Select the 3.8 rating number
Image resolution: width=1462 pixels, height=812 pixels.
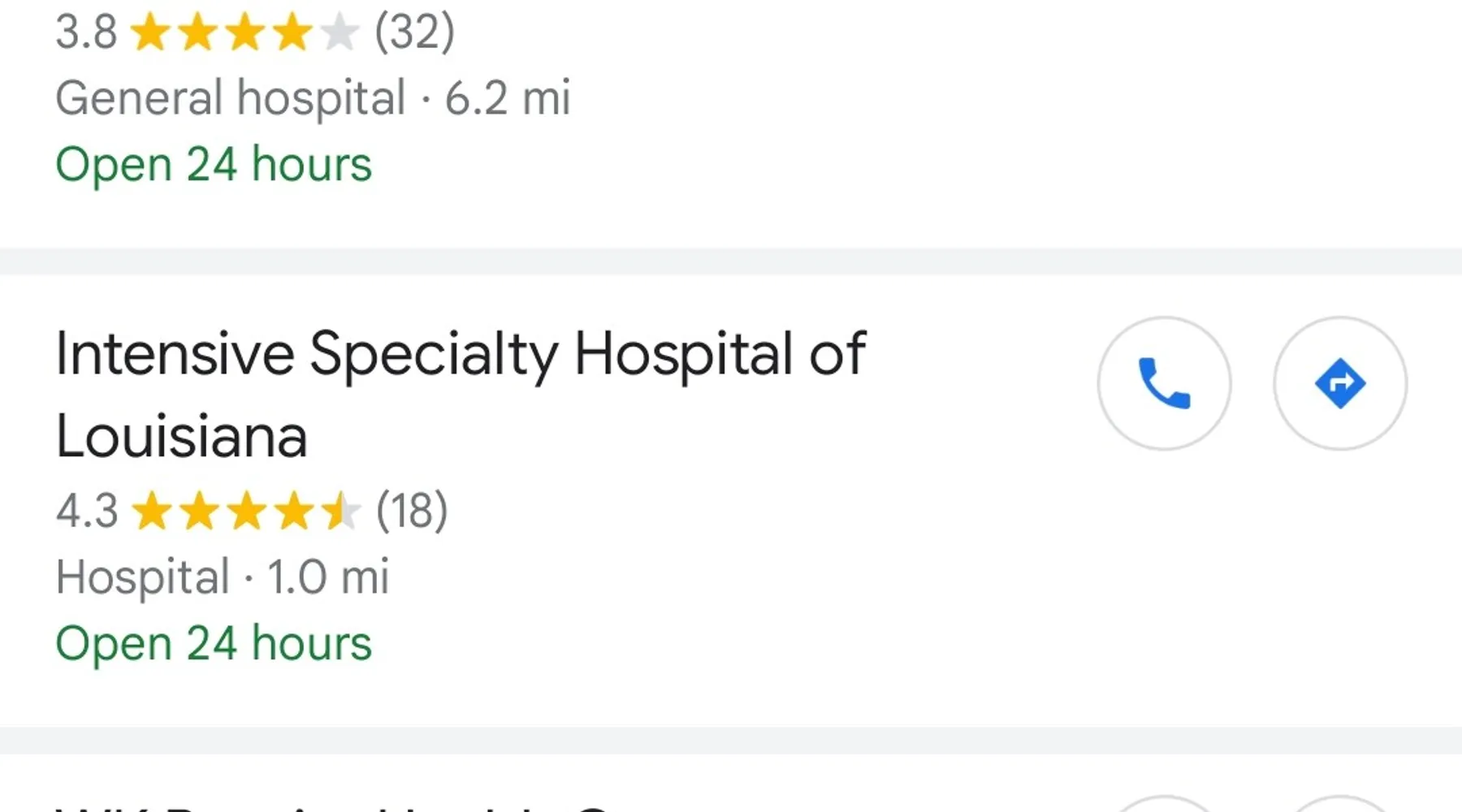pyautogui.click(x=86, y=33)
